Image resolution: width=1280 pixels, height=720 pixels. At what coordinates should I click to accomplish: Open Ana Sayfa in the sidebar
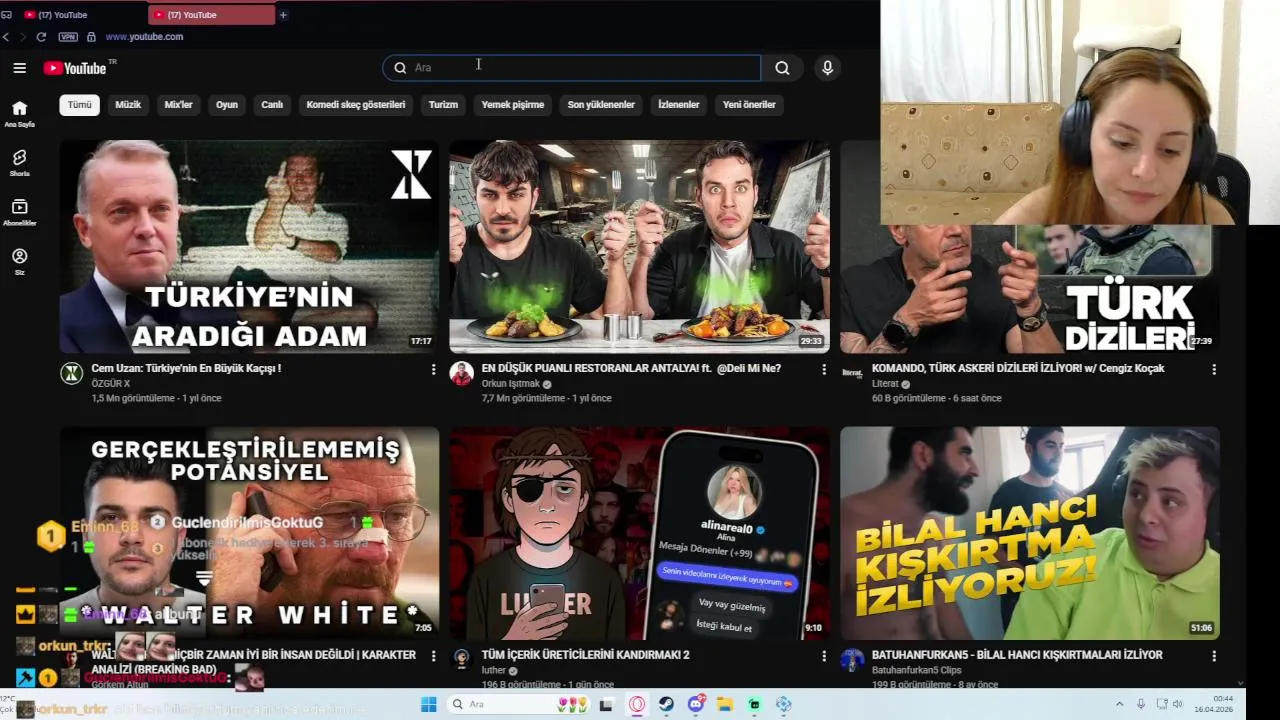point(19,114)
